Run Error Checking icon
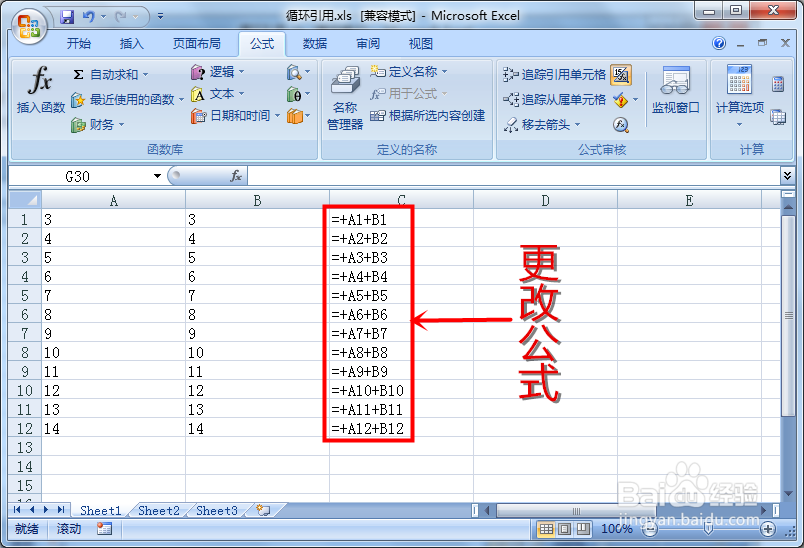 click(x=621, y=100)
